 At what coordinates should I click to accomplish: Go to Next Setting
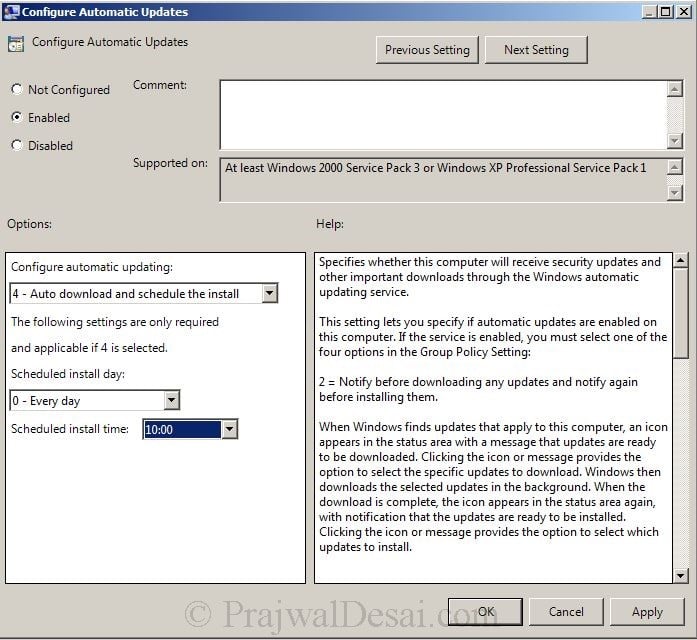click(536, 50)
